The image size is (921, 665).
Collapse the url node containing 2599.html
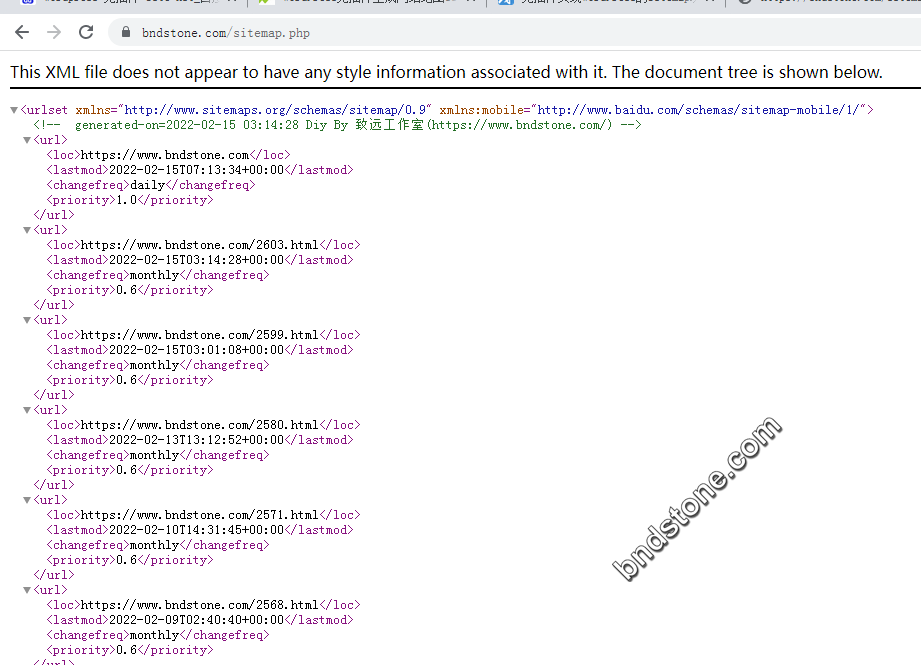[x=27, y=320]
